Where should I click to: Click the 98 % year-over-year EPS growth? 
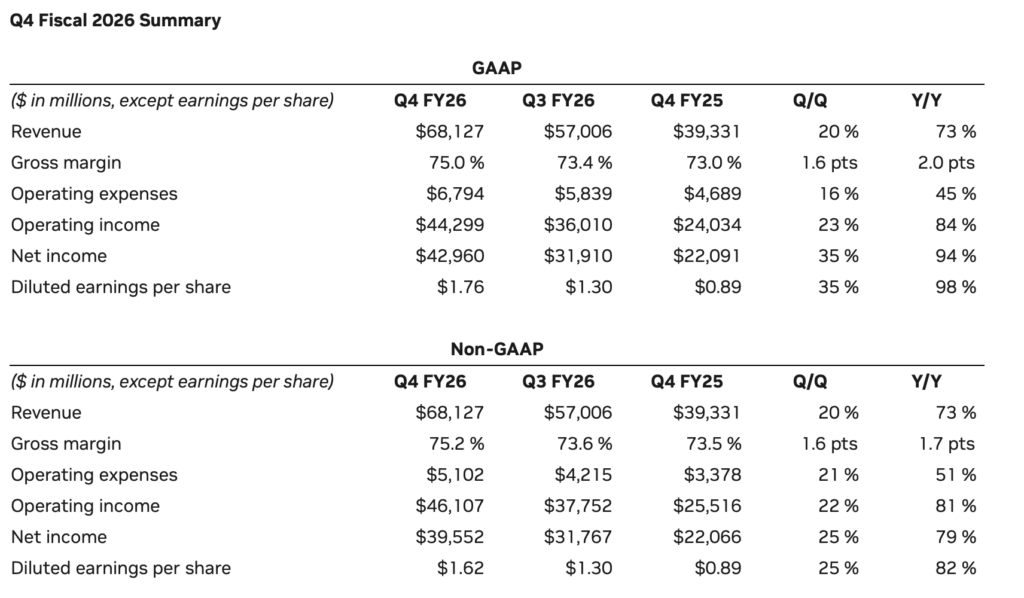tap(955, 287)
